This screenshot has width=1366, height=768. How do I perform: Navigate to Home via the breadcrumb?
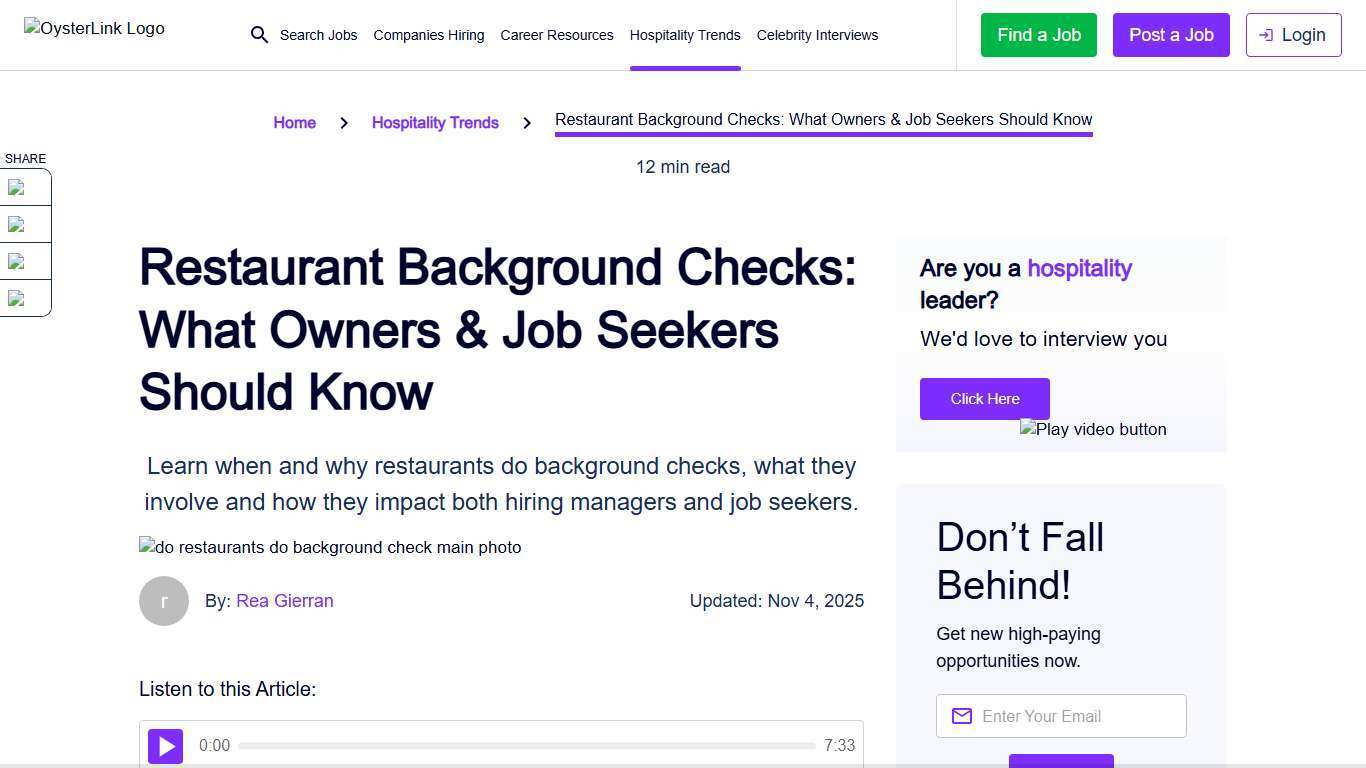pyautogui.click(x=294, y=122)
